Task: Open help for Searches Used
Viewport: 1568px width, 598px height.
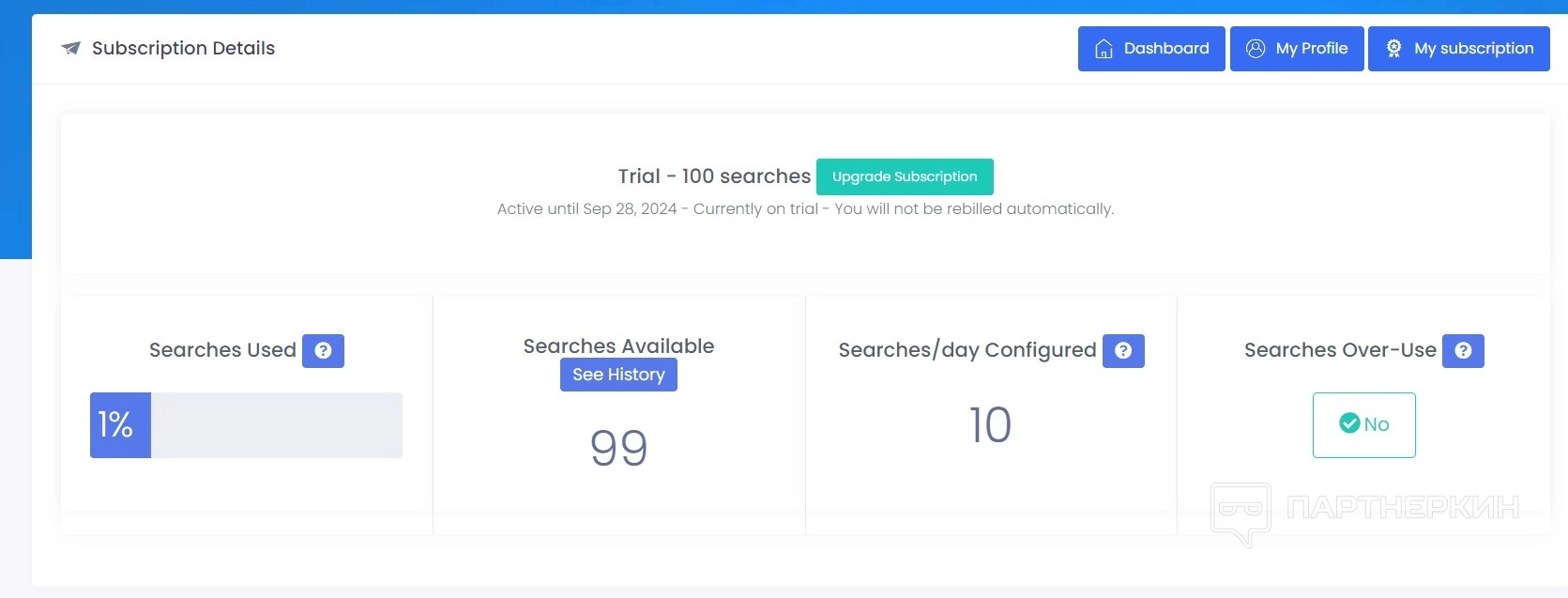Action: (323, 350)
